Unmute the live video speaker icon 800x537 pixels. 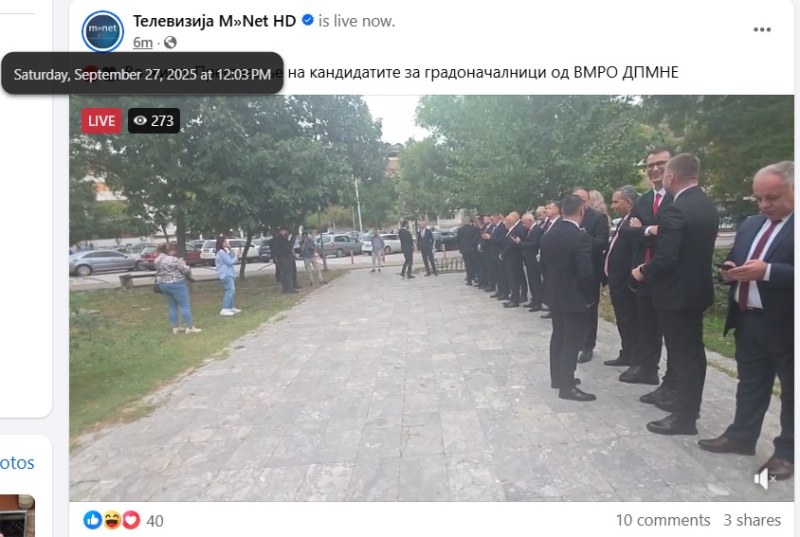pyautogui.click(x=764, y=479)
